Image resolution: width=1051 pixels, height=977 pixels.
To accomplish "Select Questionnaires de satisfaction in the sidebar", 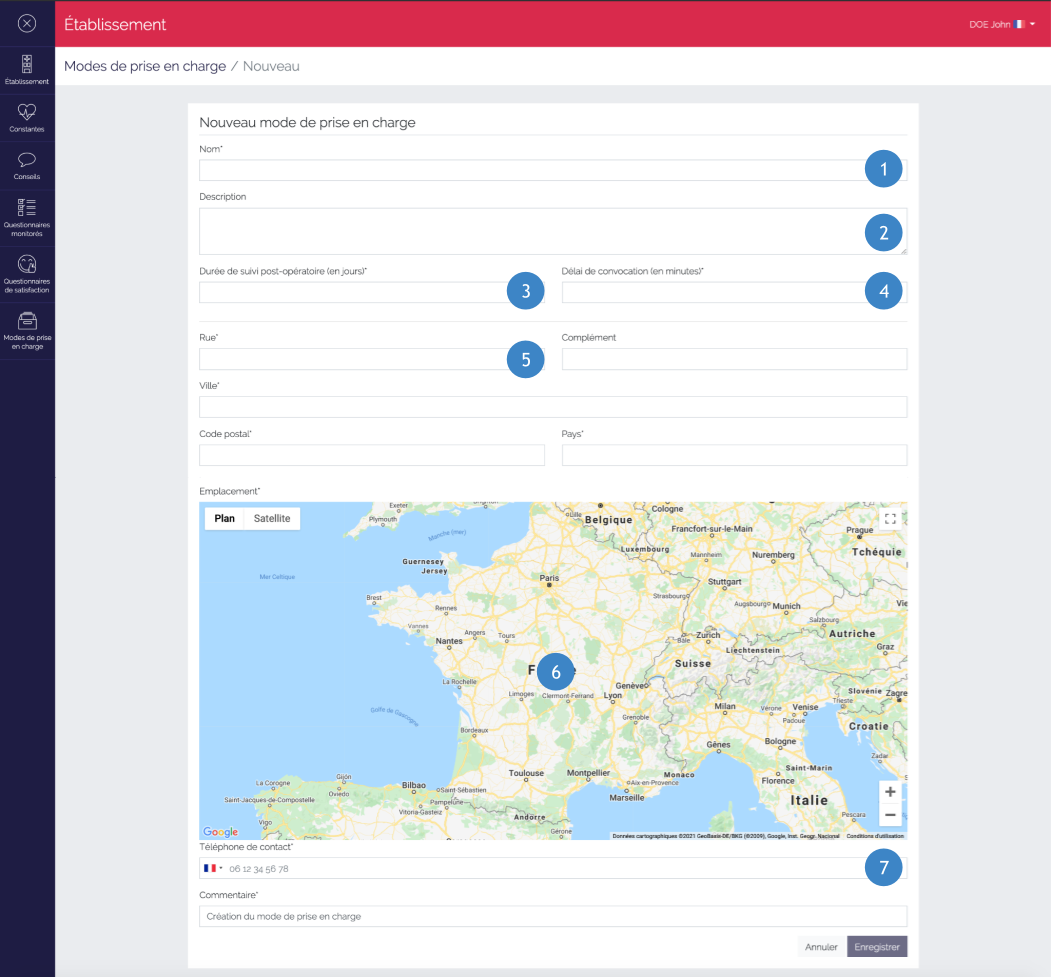I will [26, 270].
